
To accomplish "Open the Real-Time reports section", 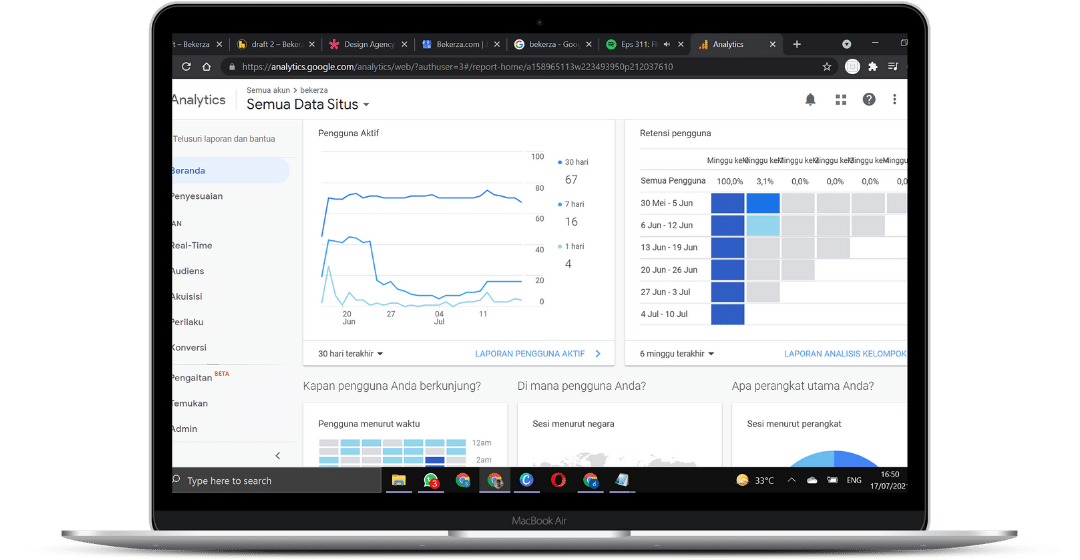I will 192,245.
